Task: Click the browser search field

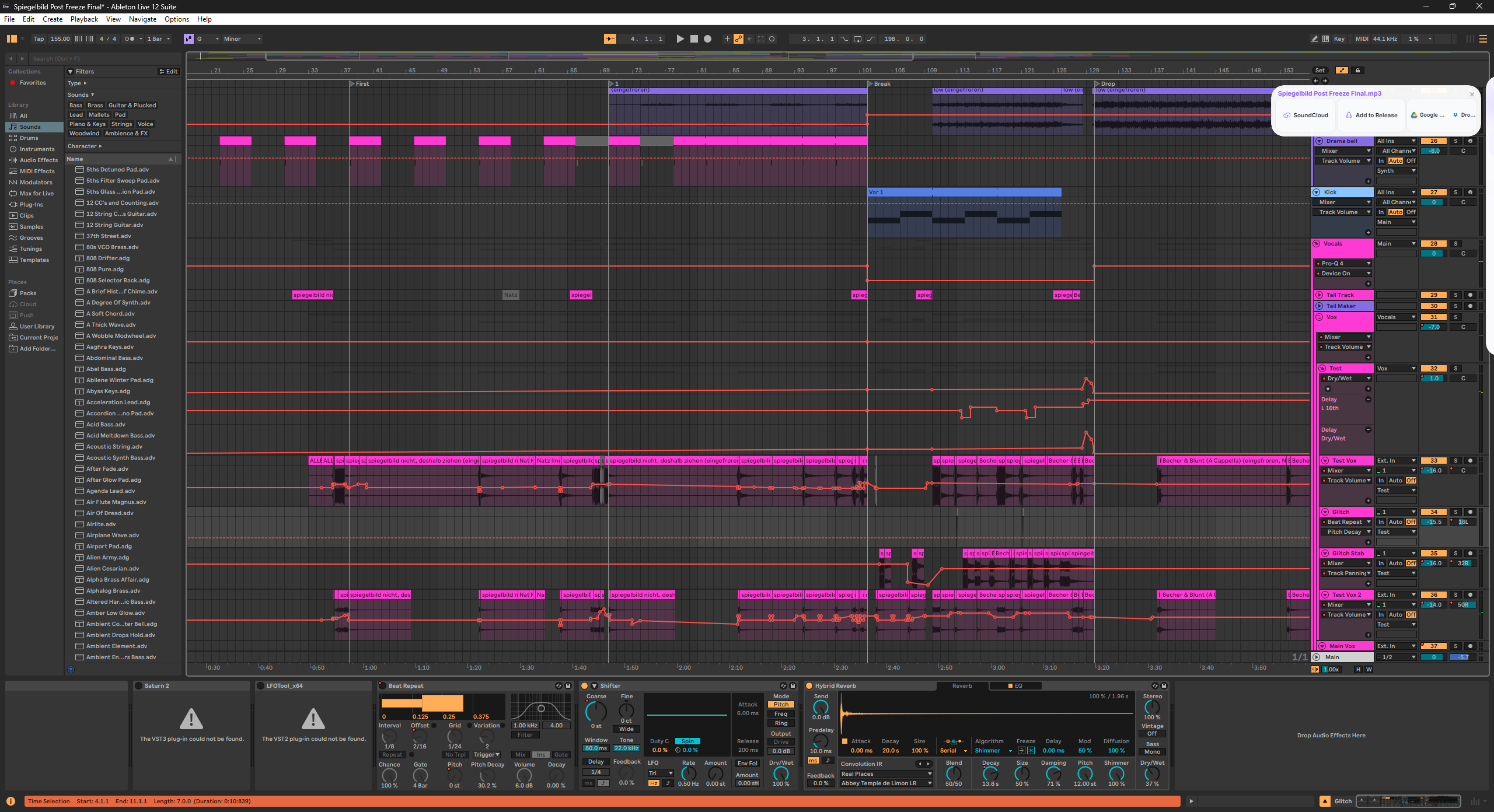Action: (105, 59)
